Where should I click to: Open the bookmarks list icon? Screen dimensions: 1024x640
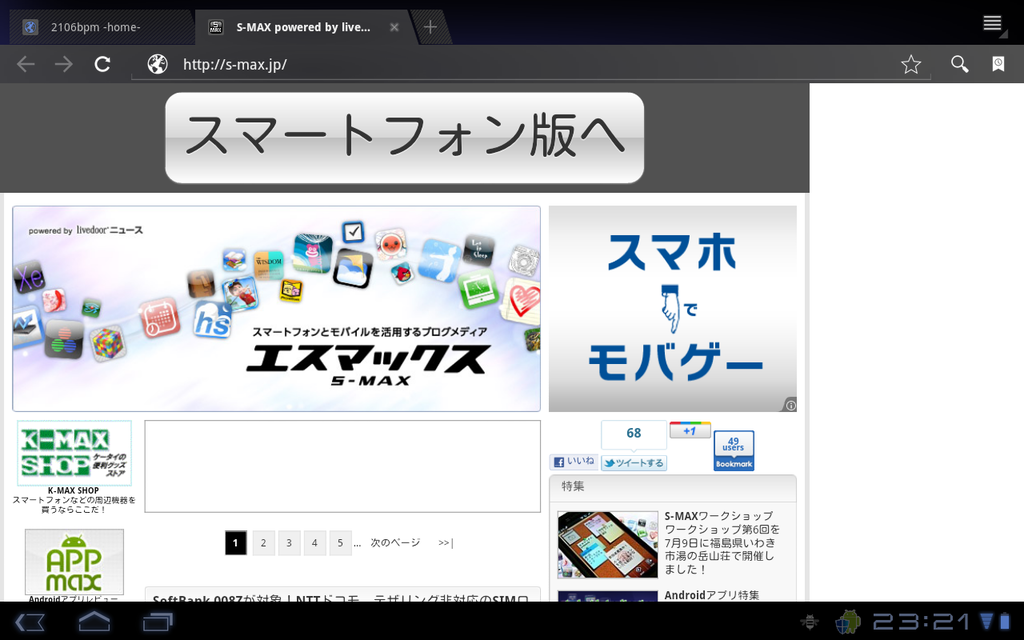(x=998, y=64)
